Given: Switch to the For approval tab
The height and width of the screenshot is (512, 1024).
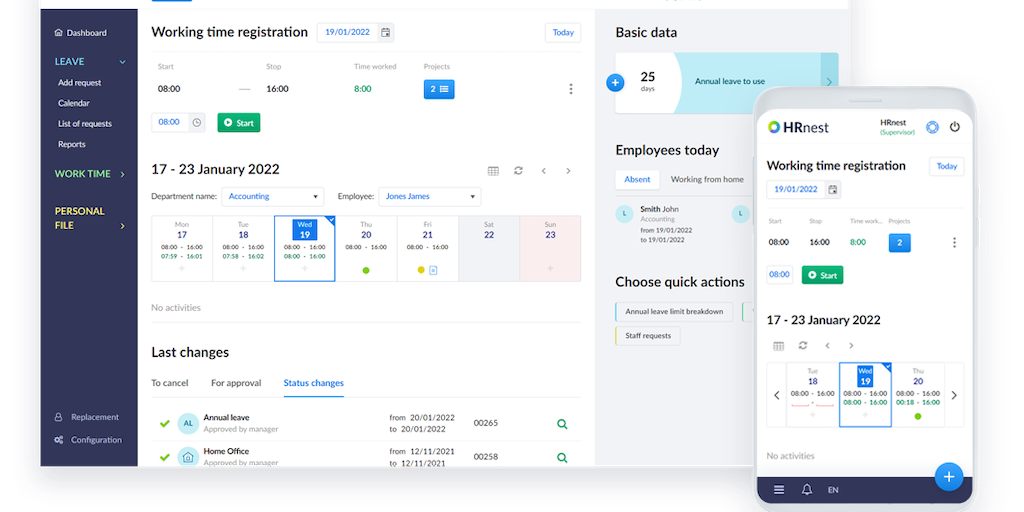Looking at the screenshot, I should click(236, 383).
